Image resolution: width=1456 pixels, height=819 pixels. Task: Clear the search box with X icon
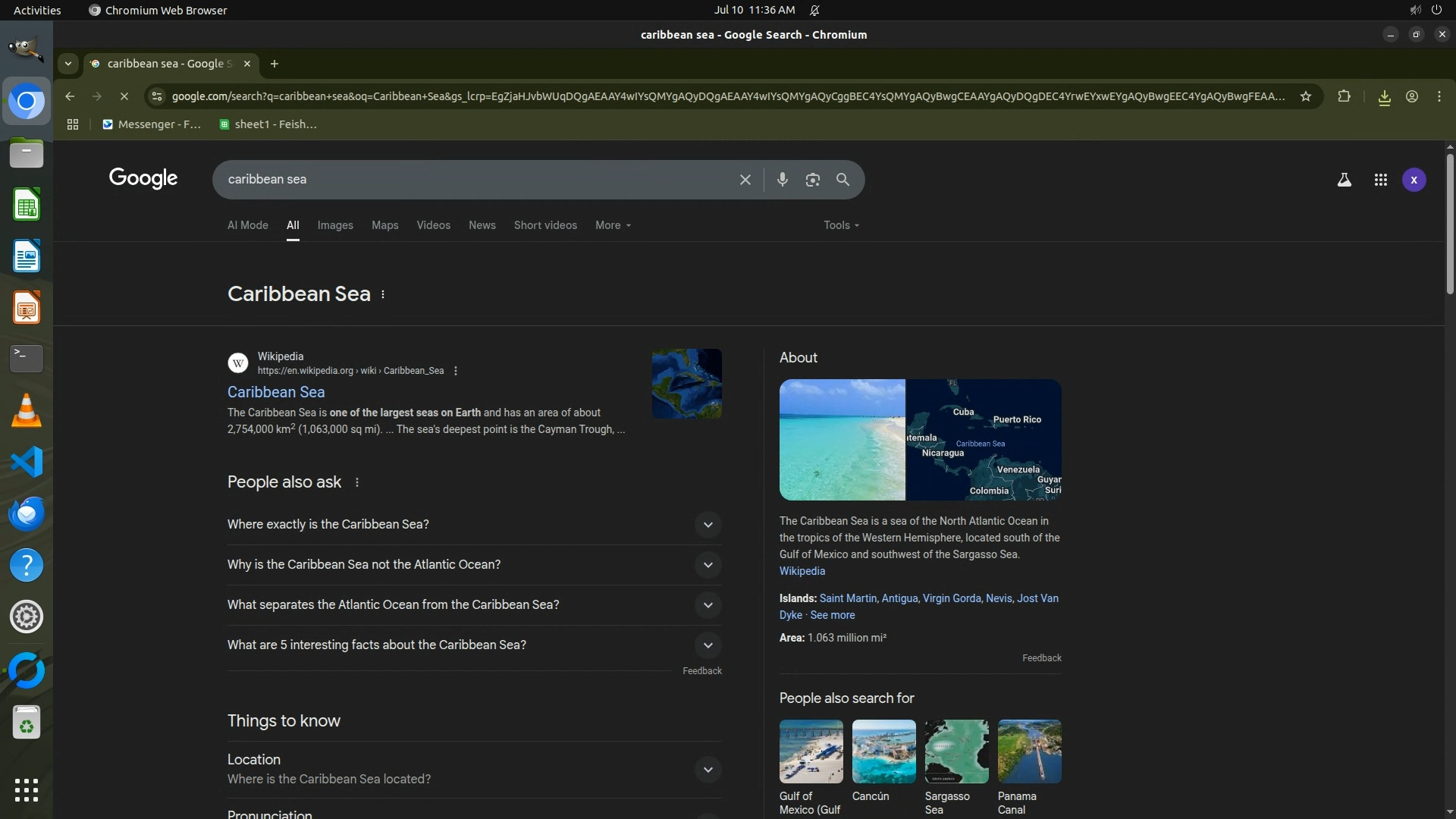745,180
